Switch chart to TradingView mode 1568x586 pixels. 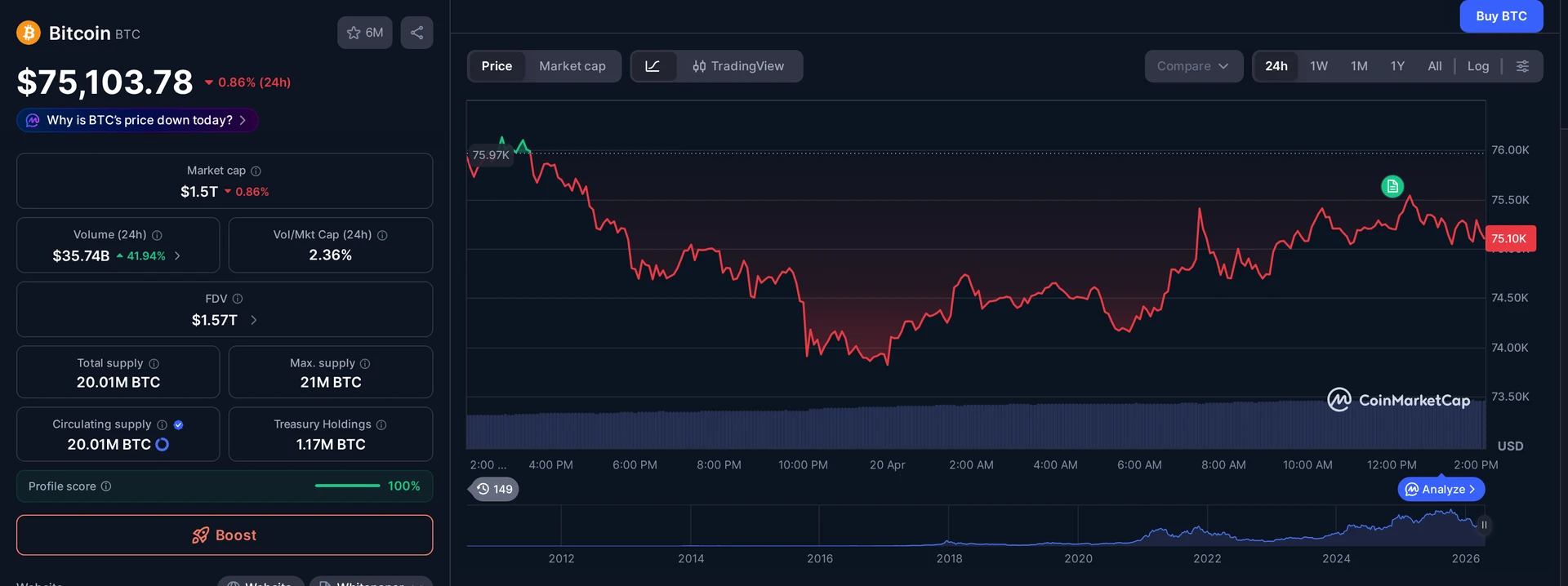[738, 66]
